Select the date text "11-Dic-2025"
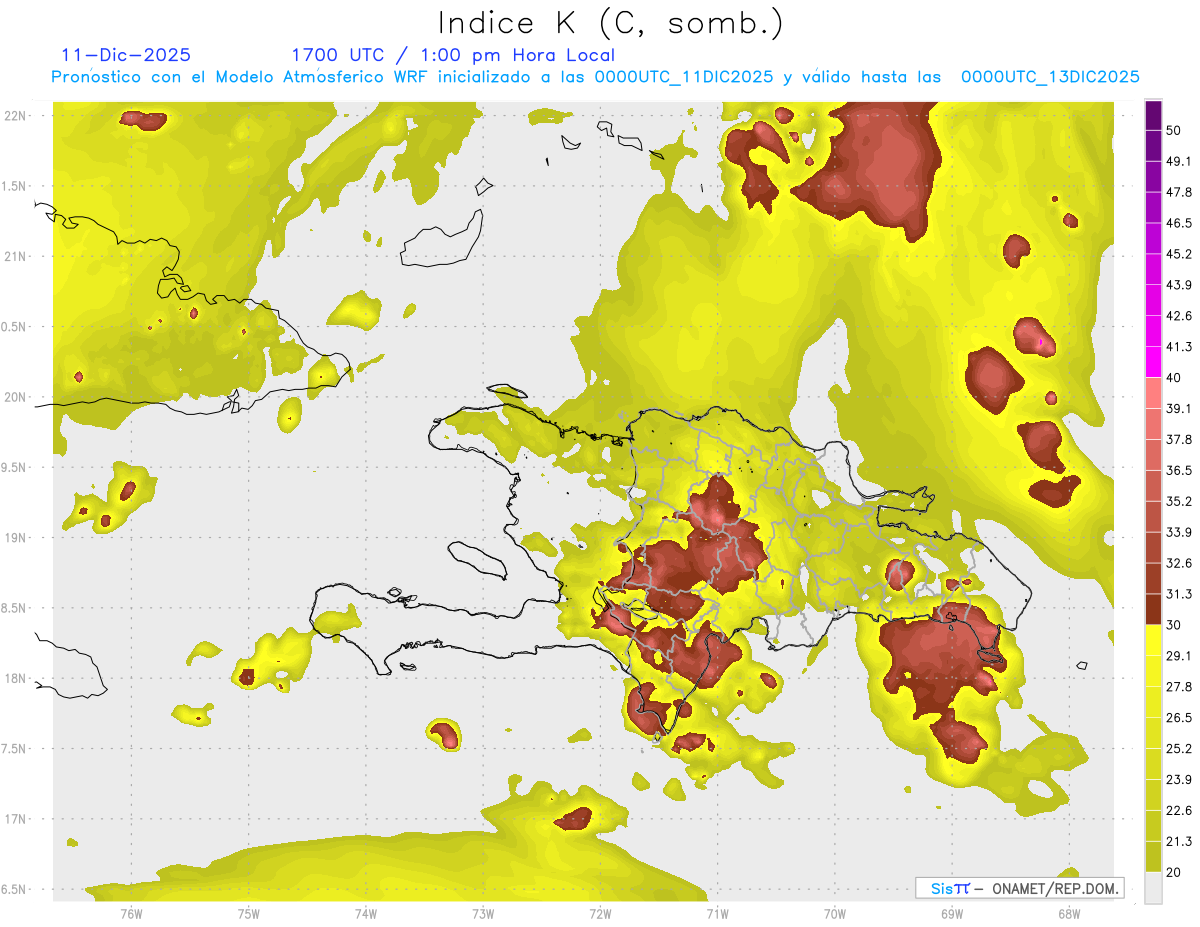Viewport: 1200px width, 927px height. click(x=126, y=55)
